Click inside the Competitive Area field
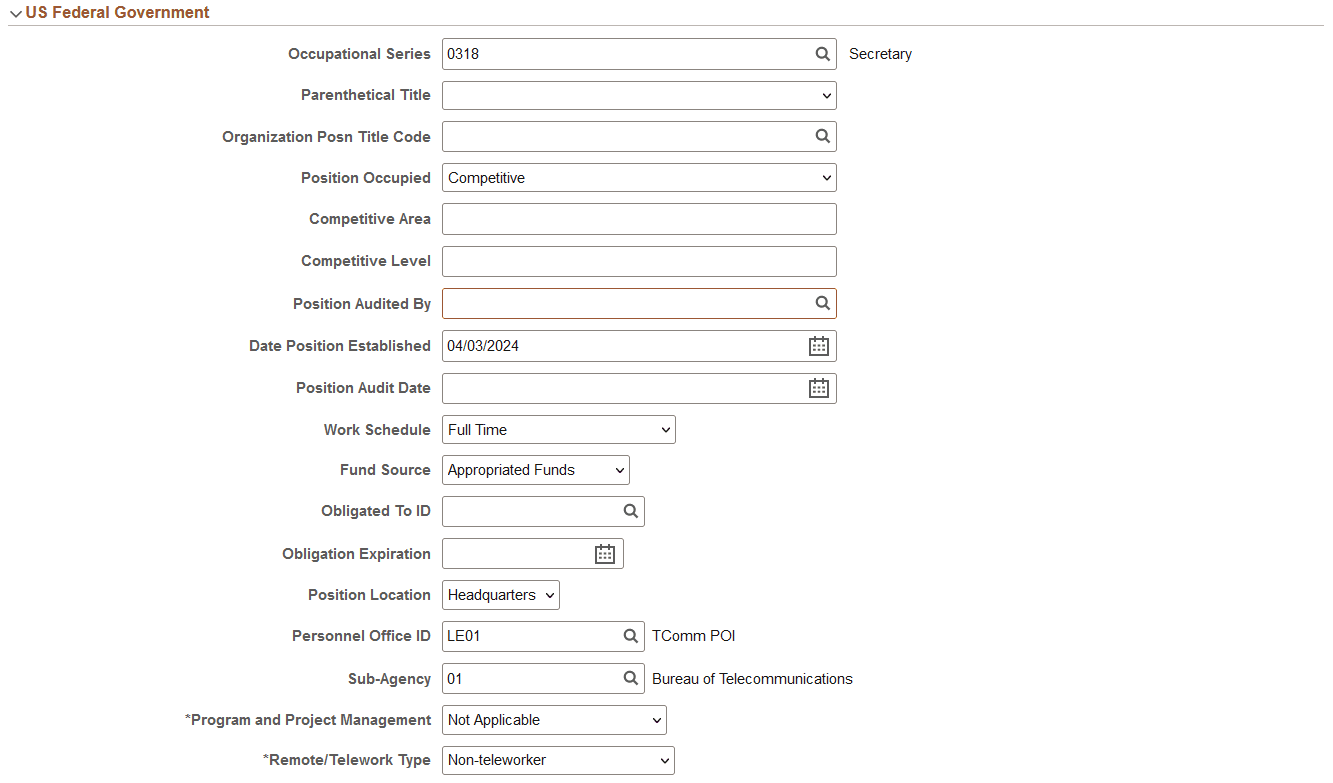The width and height of the screenshot is (1333, 783). click(x=639, y=219)
